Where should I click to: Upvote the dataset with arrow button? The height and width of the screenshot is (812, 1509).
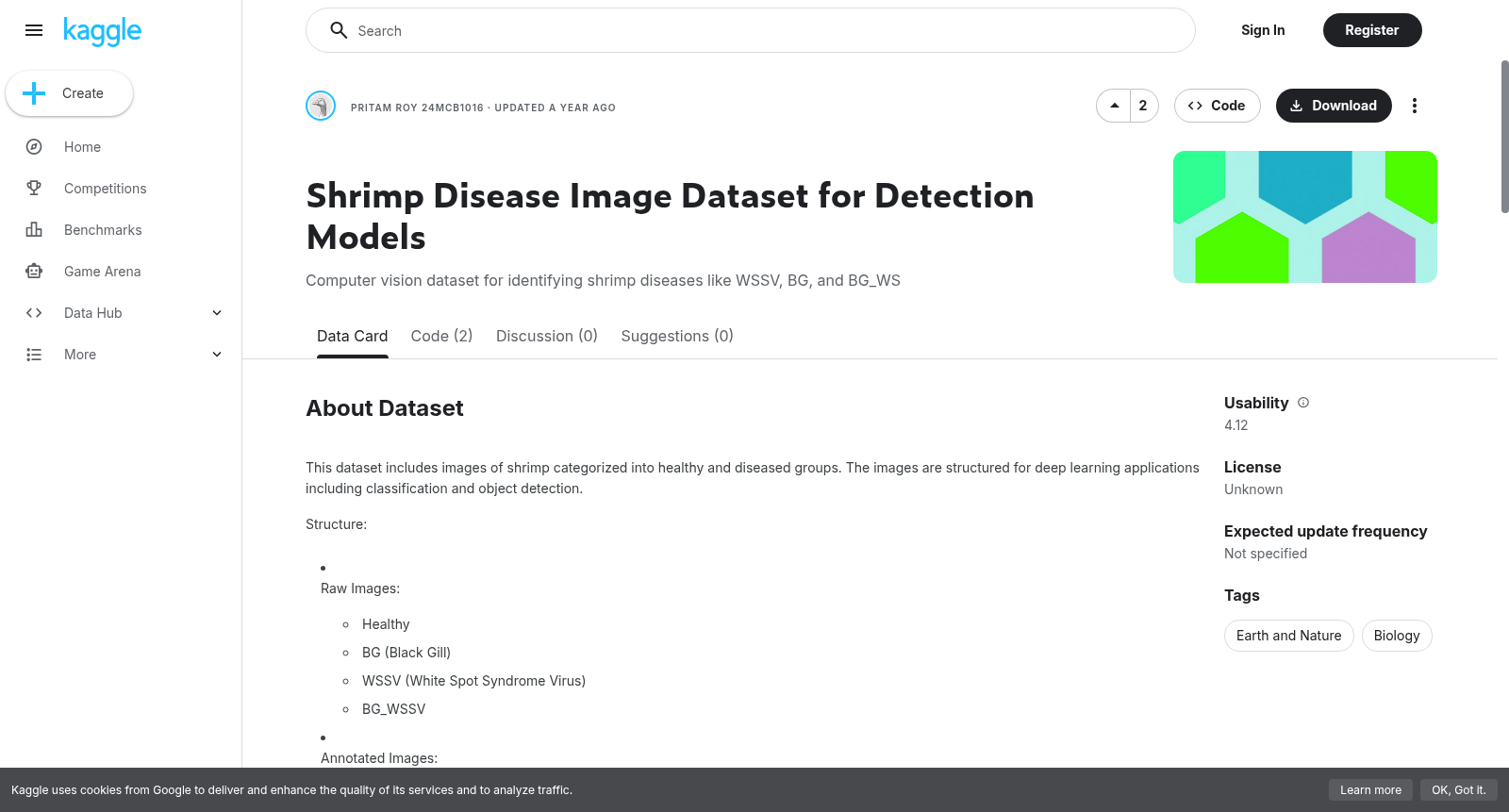click(1114, 106)
